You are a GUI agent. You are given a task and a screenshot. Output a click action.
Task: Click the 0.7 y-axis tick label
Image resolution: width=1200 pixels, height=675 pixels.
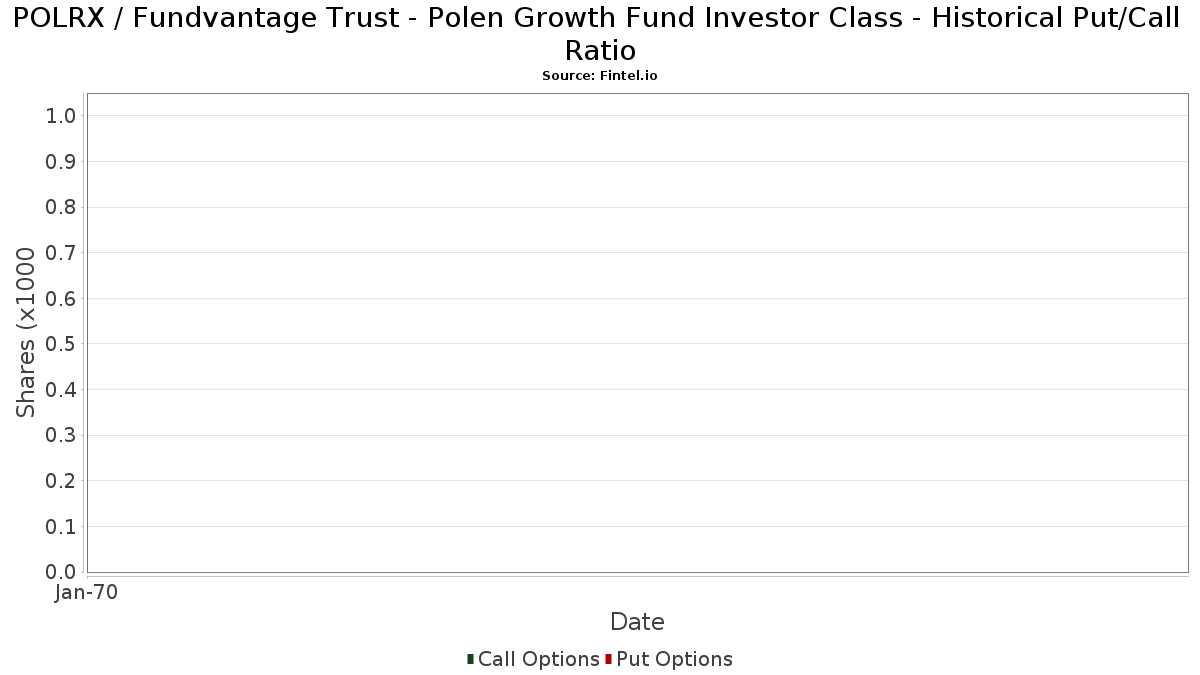61,253
